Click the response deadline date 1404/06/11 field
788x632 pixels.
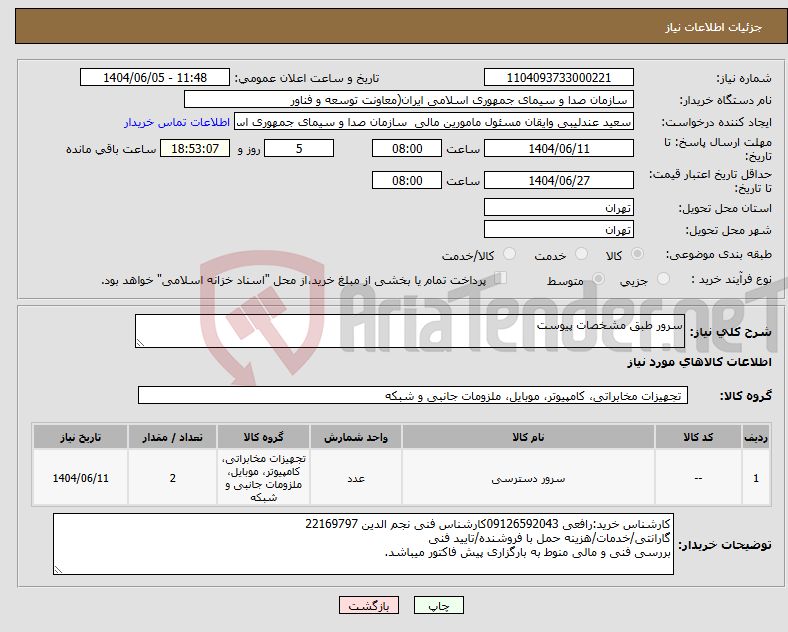coord(558,148)
